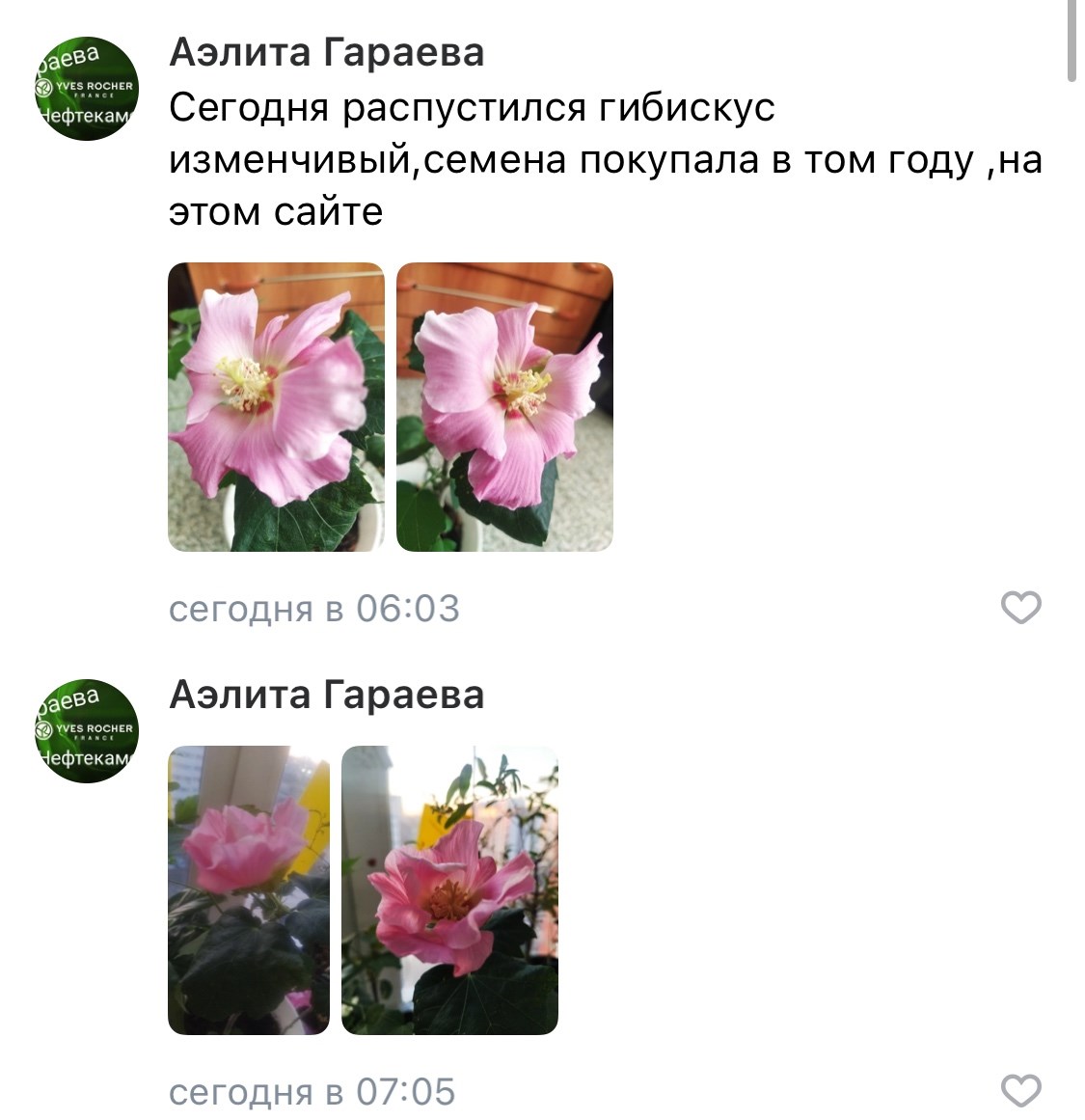
Task: Open Аэлита Гараева profile from the second comment
Action: pos(326,695)
